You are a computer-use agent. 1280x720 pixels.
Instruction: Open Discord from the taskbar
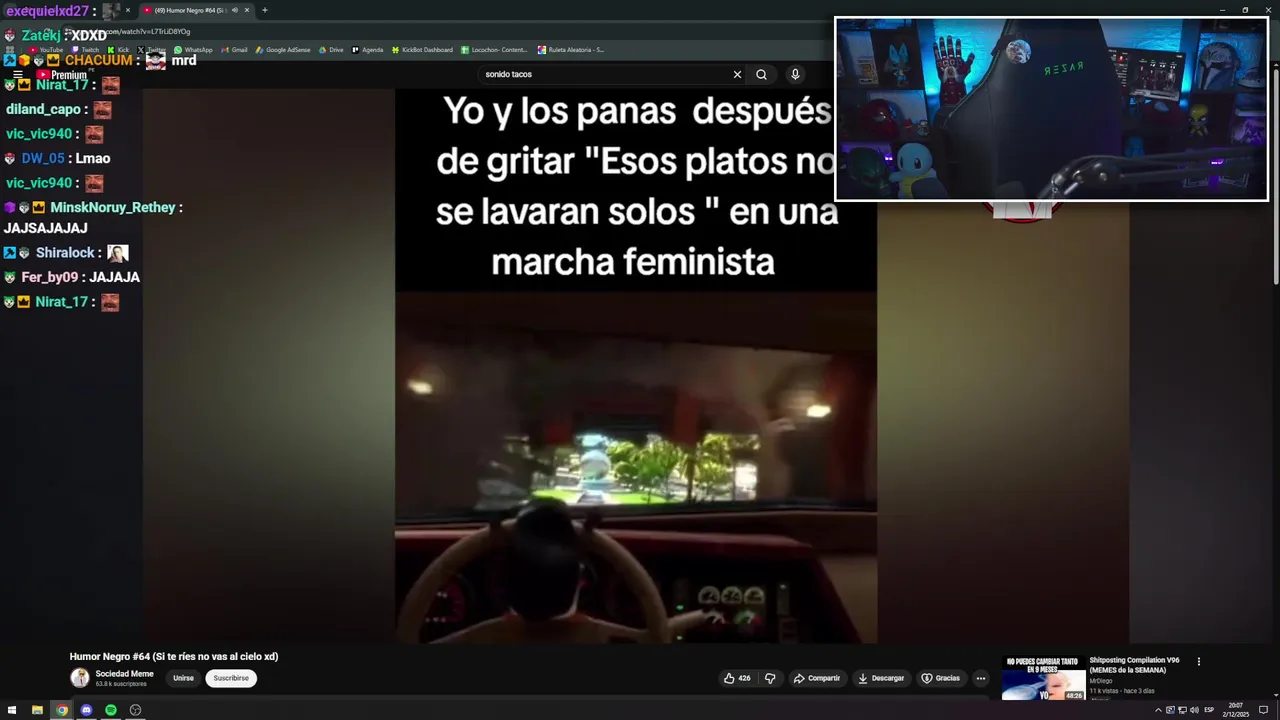pyautogui.click(x=86, y=710)
